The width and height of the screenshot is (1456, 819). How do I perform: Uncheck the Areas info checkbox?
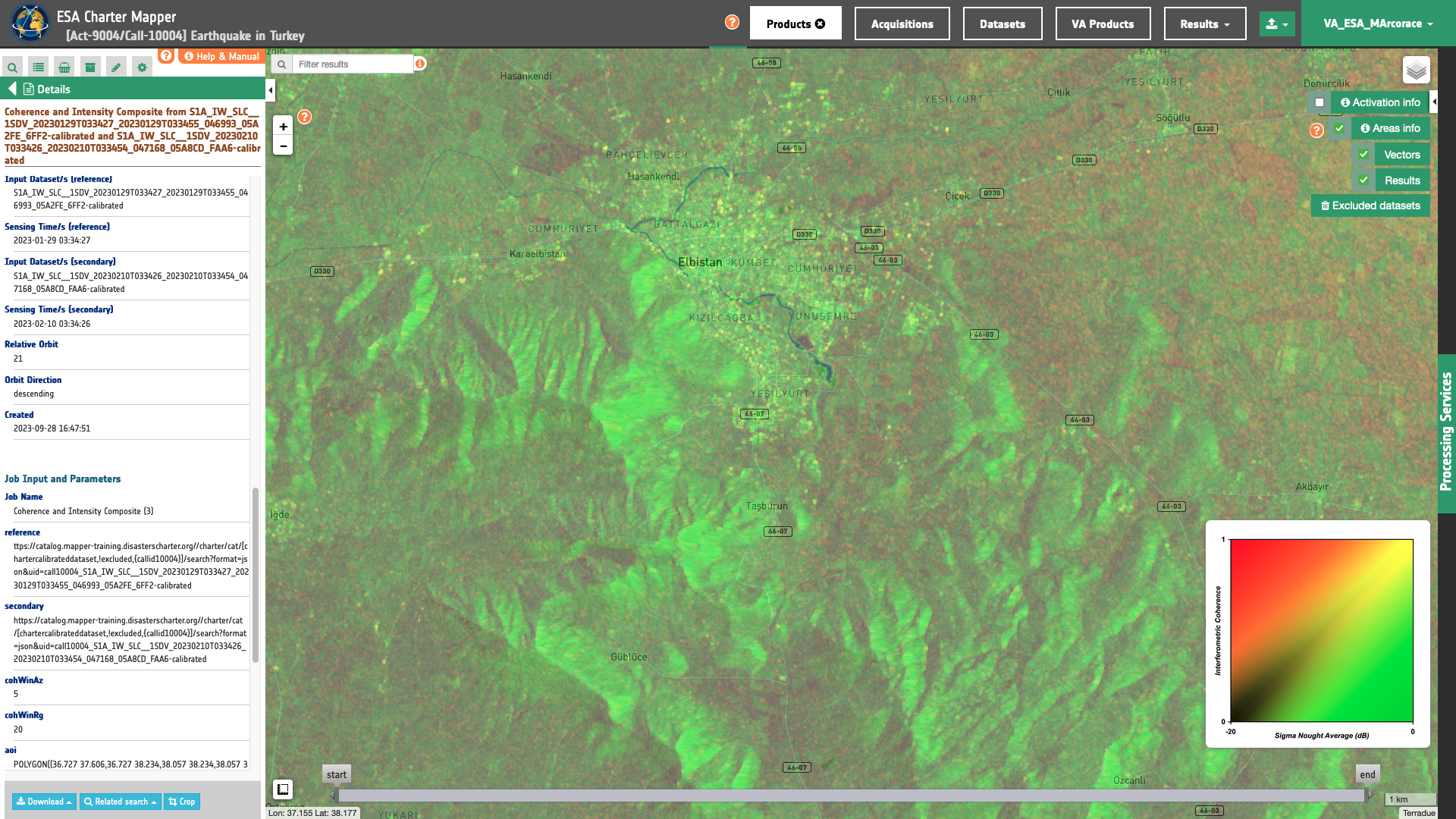pyautogui.click(x=1339, y=128)
